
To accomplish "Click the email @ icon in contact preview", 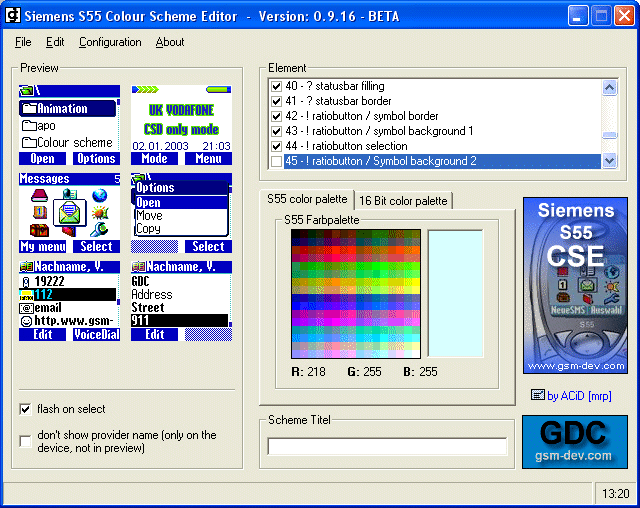I will (x=27, y=308).
